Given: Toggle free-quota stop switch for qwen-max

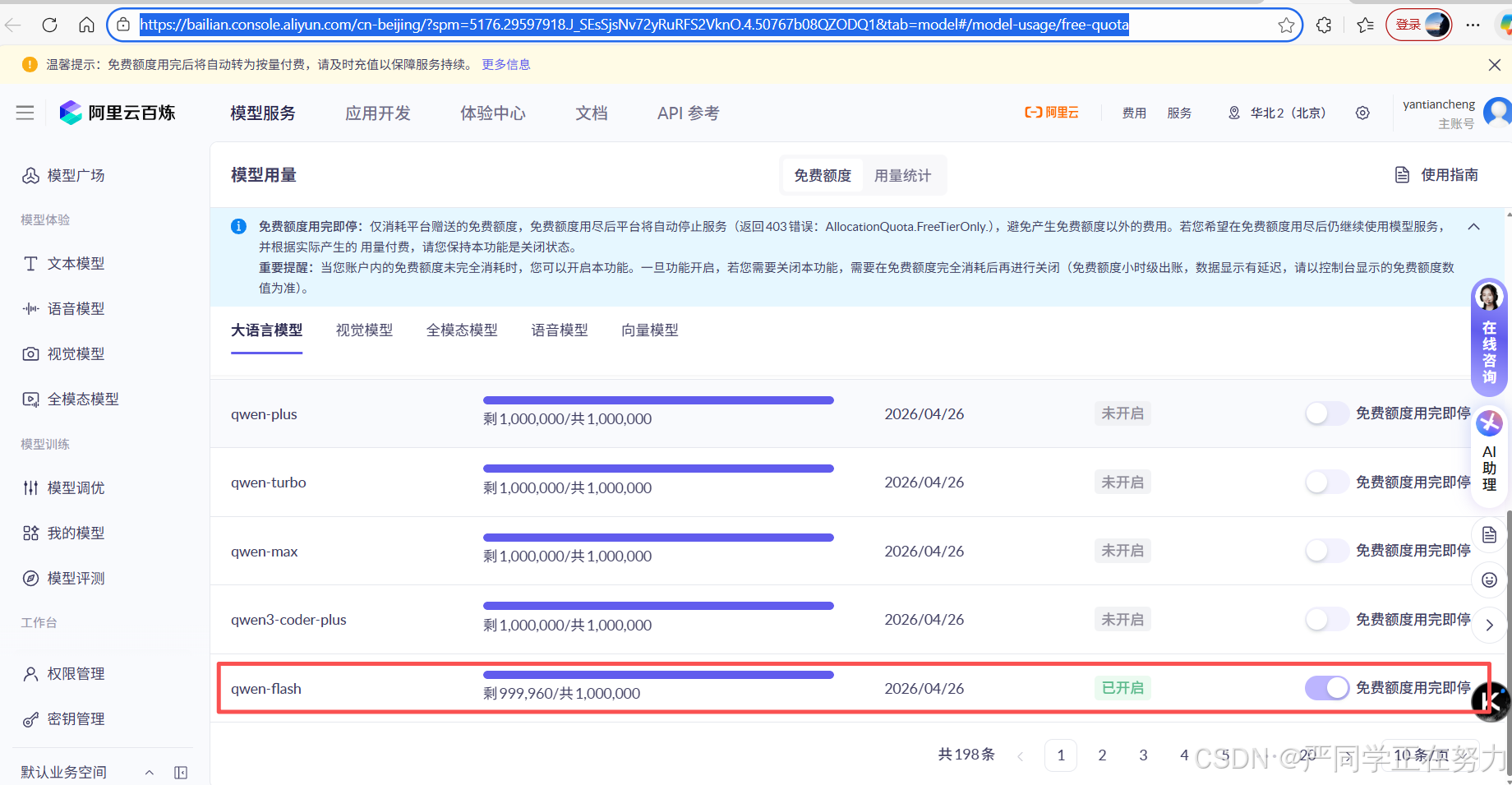Looking at the screenshot, I should [x=1327, y=551].
